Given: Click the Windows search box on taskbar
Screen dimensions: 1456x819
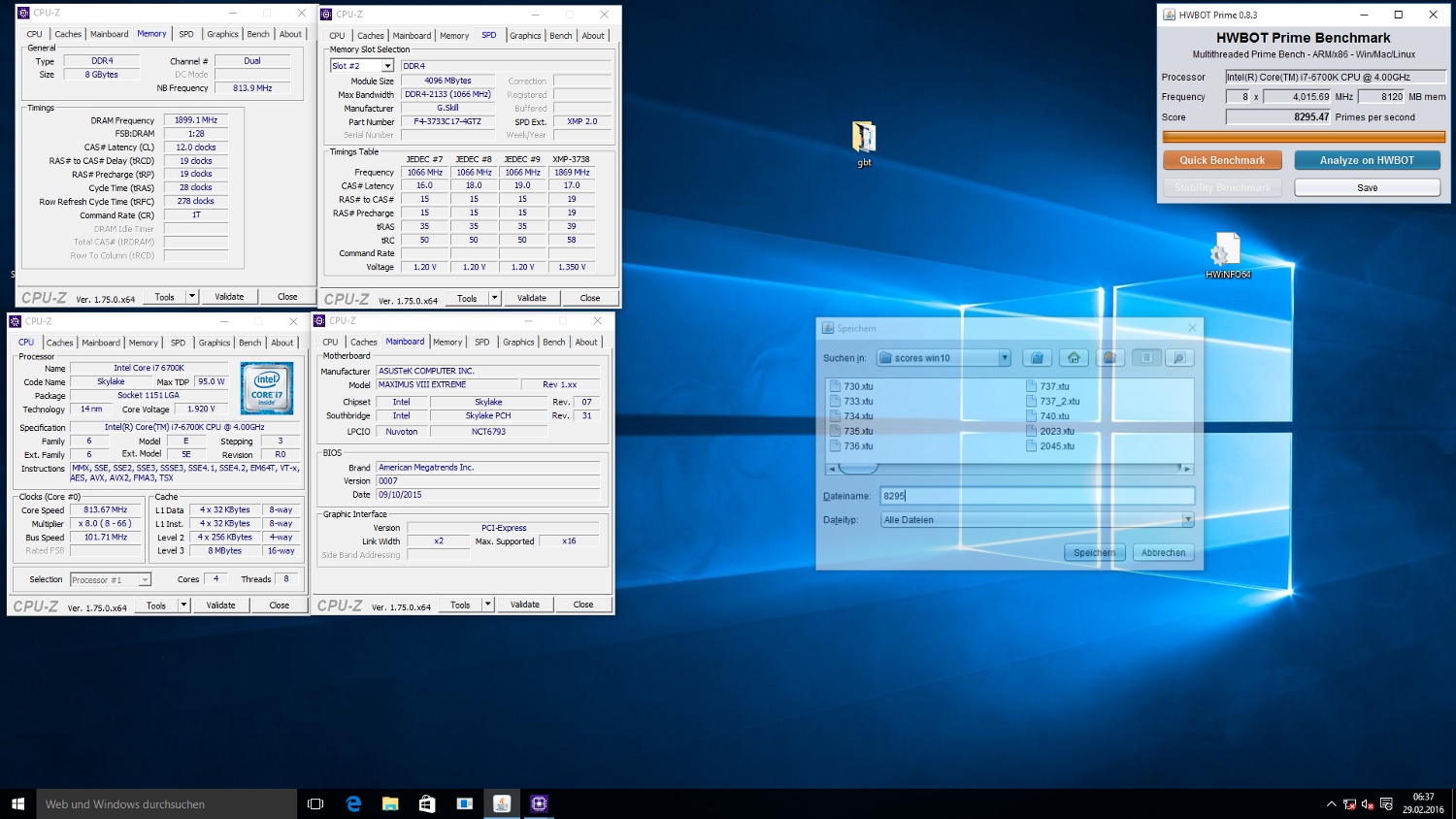Looking at the screenshot, I should click(x=166, y=803).
